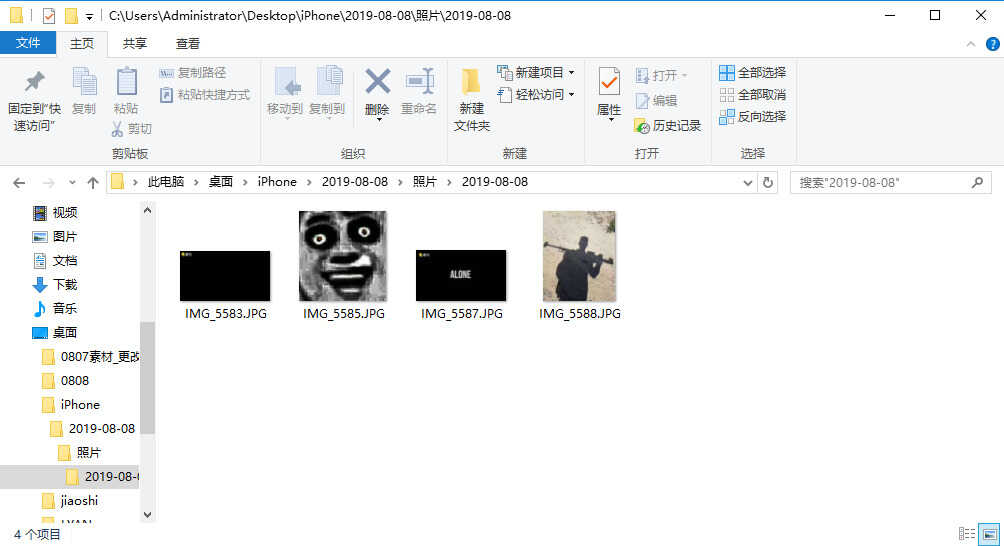This screenshot has height=546, width=1004.
Task: Click 桌面 in the address breadcrumb
Action: coord(221,182)
